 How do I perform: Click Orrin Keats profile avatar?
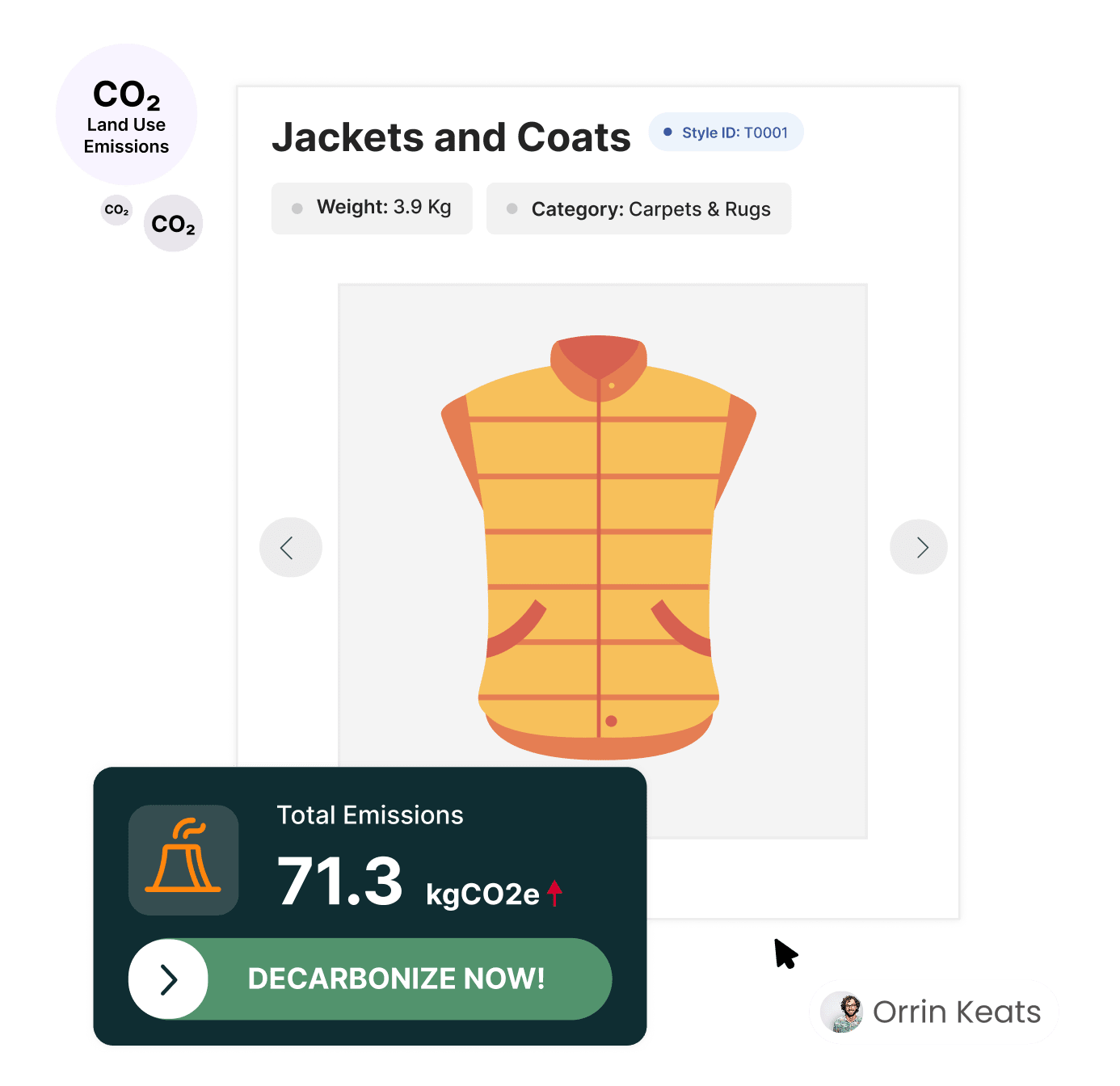point(841,1012)
